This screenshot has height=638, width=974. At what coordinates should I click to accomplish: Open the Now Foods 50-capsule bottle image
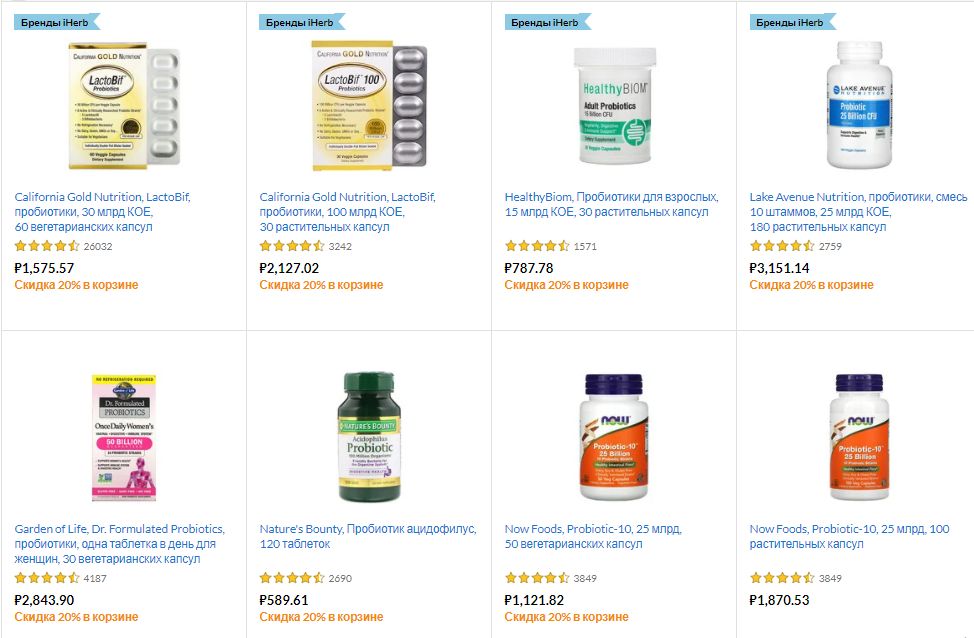[614, 437]
